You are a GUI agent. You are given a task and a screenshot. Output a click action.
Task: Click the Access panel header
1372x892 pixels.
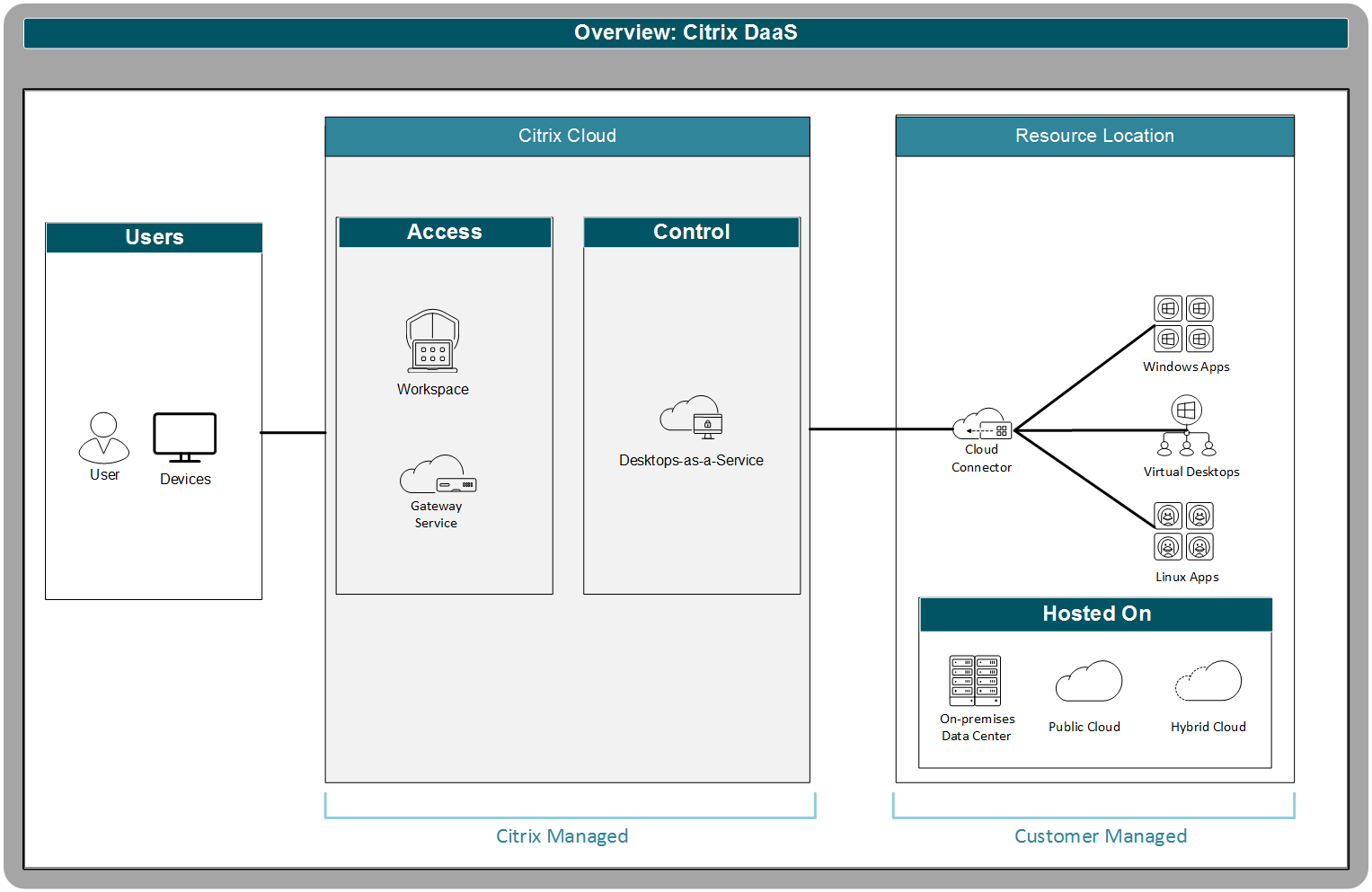[x=445, y=233]
